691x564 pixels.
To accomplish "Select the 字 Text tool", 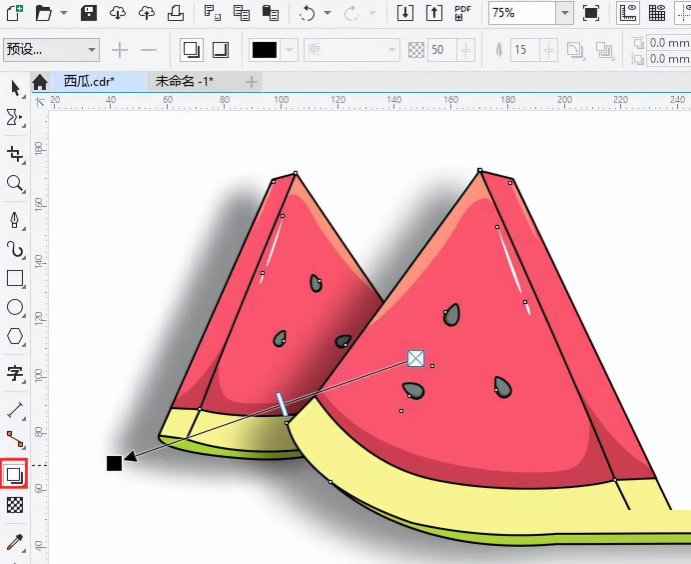I will [15, 373].
